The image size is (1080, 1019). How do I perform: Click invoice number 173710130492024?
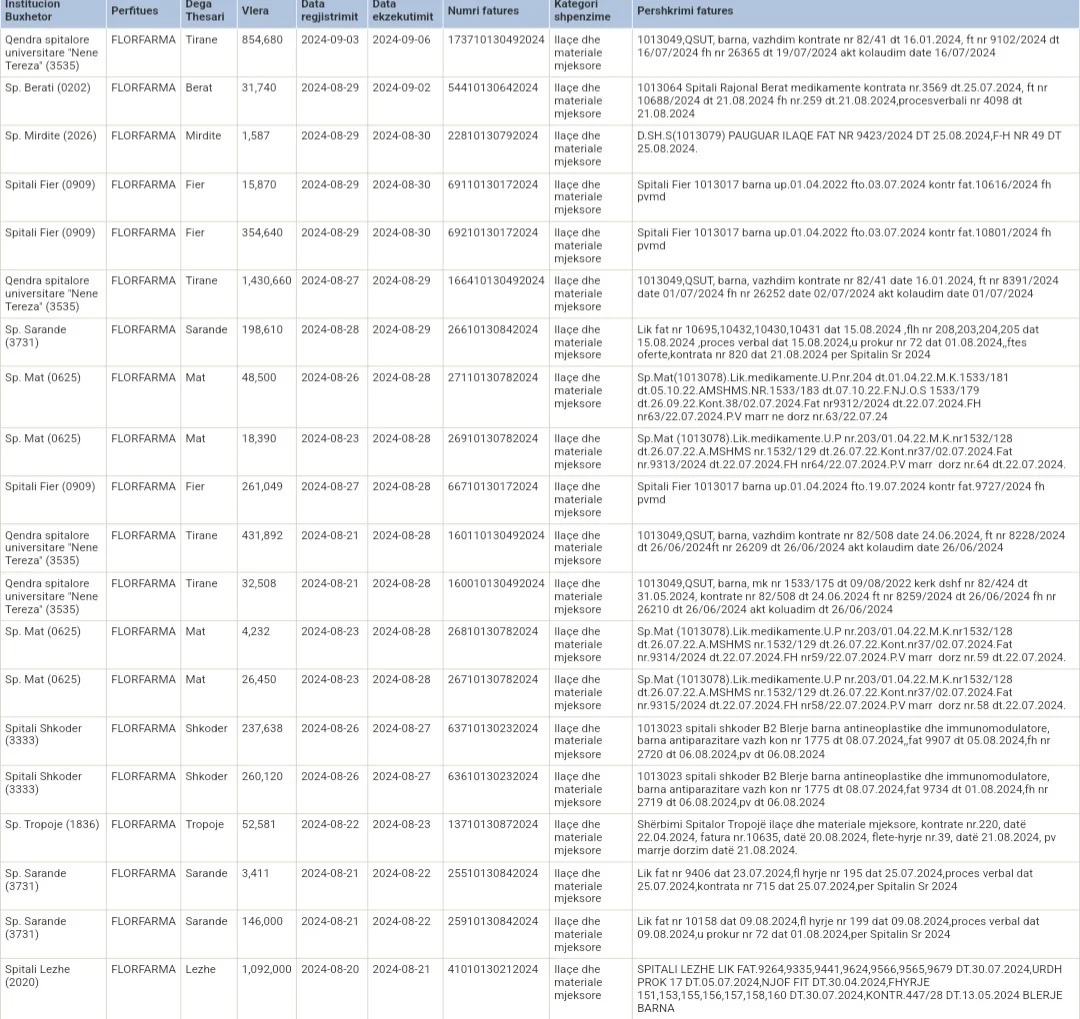496,40
